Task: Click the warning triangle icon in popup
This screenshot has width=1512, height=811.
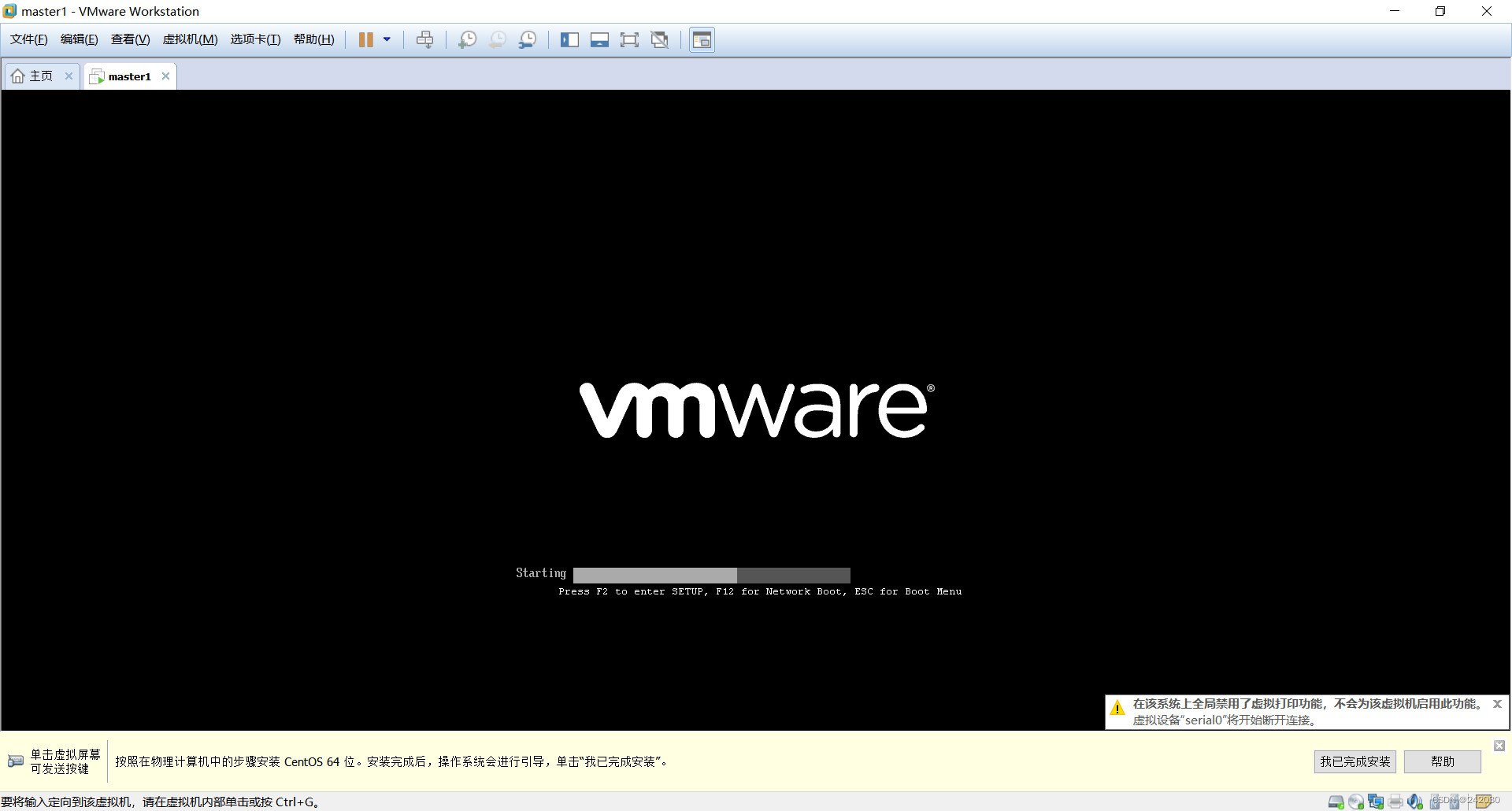Action: (x=1117, y=708)
